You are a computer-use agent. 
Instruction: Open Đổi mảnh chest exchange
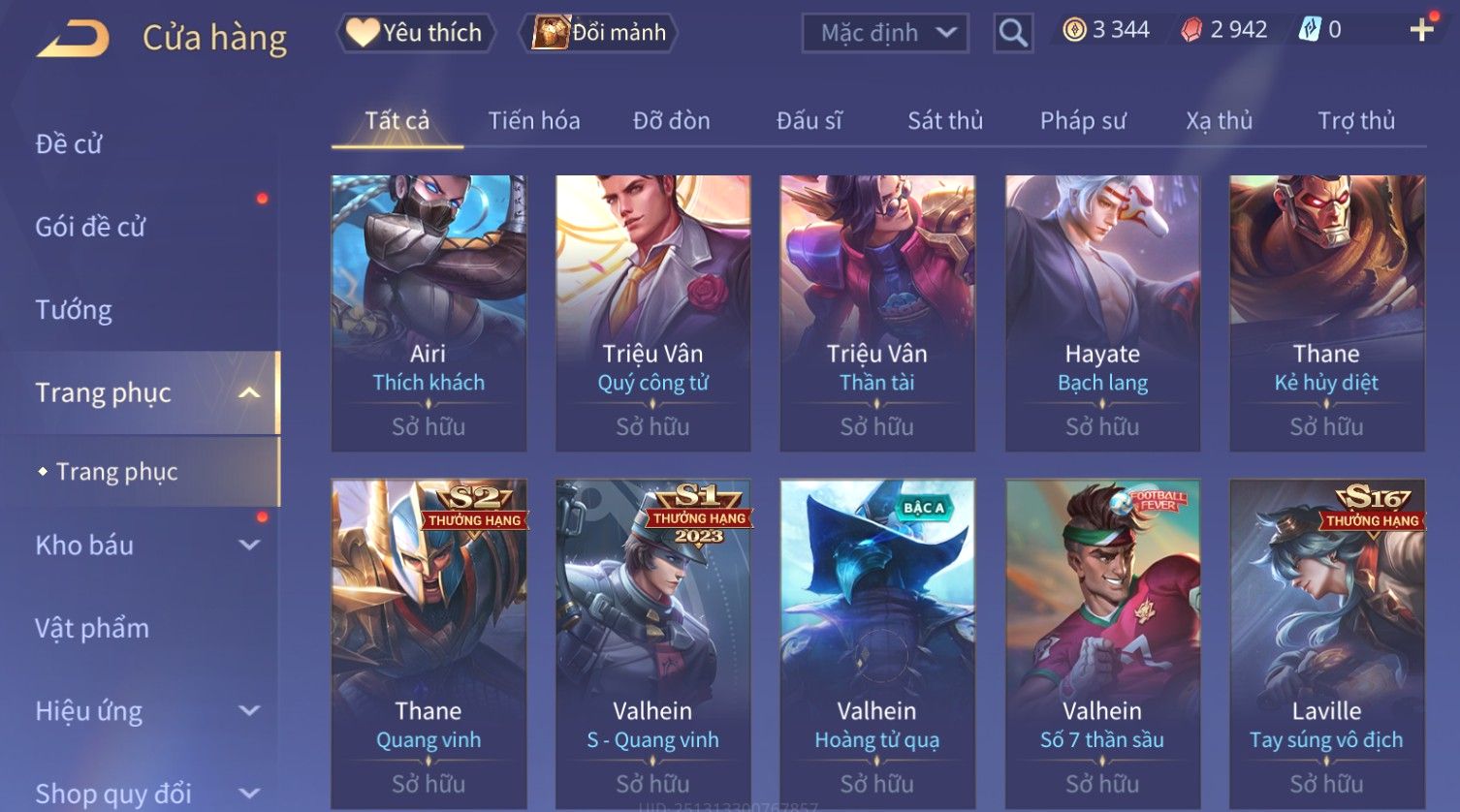598,33
